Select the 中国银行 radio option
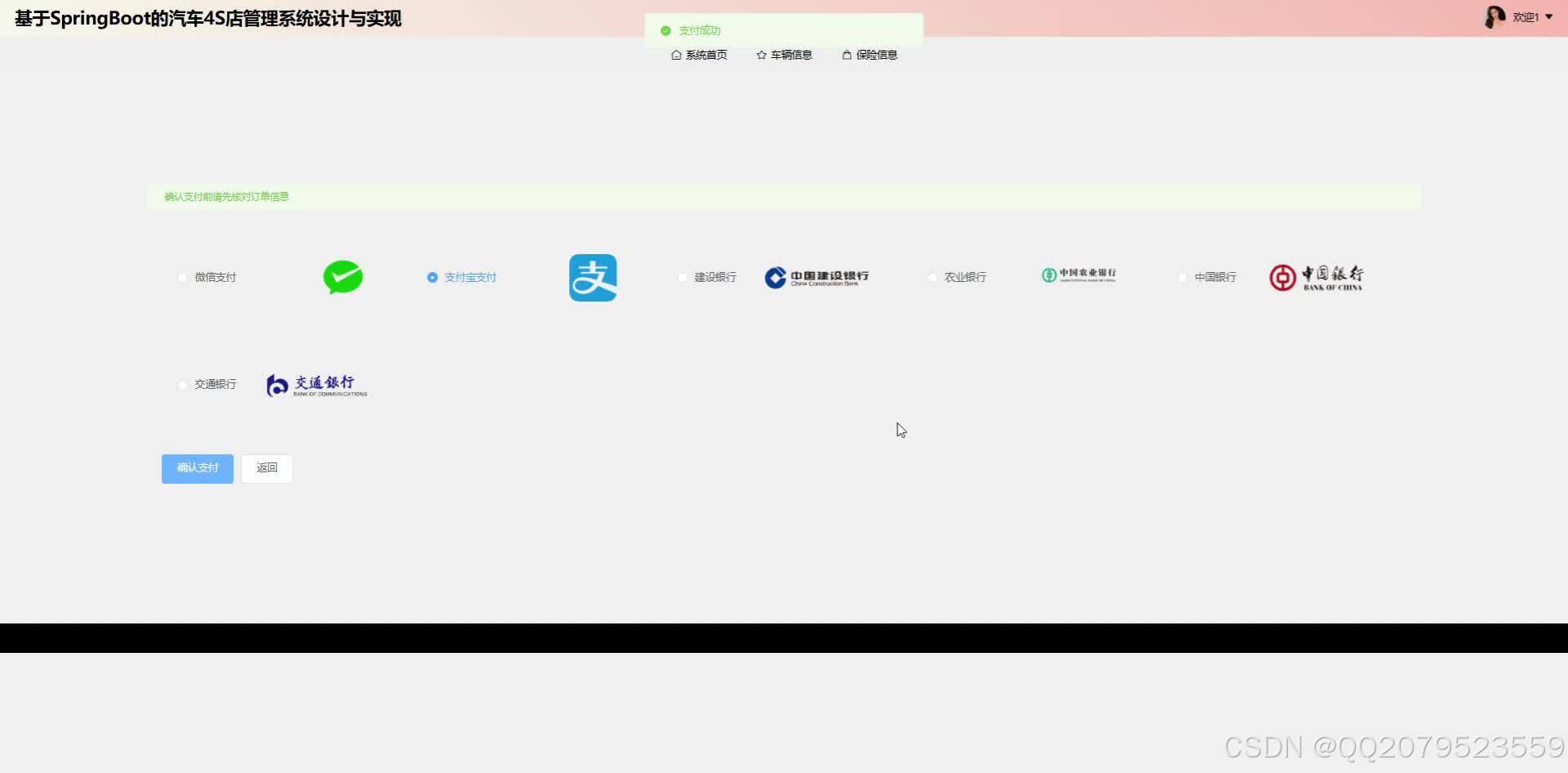 pyautogui.click(x=1182, y=278)
